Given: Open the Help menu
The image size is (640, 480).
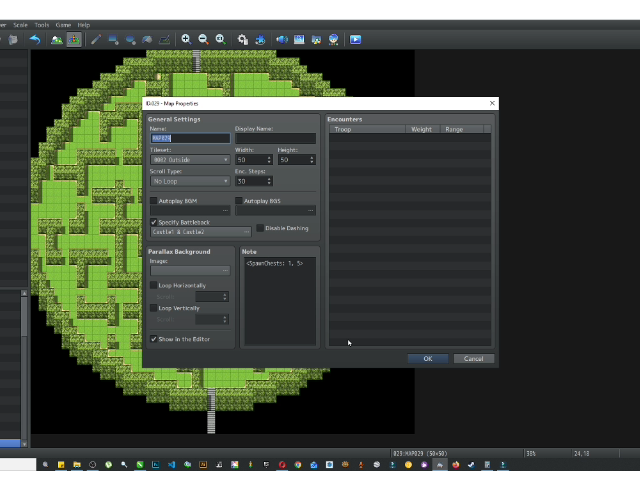Looking at the screenshot, I should [84, 25].
